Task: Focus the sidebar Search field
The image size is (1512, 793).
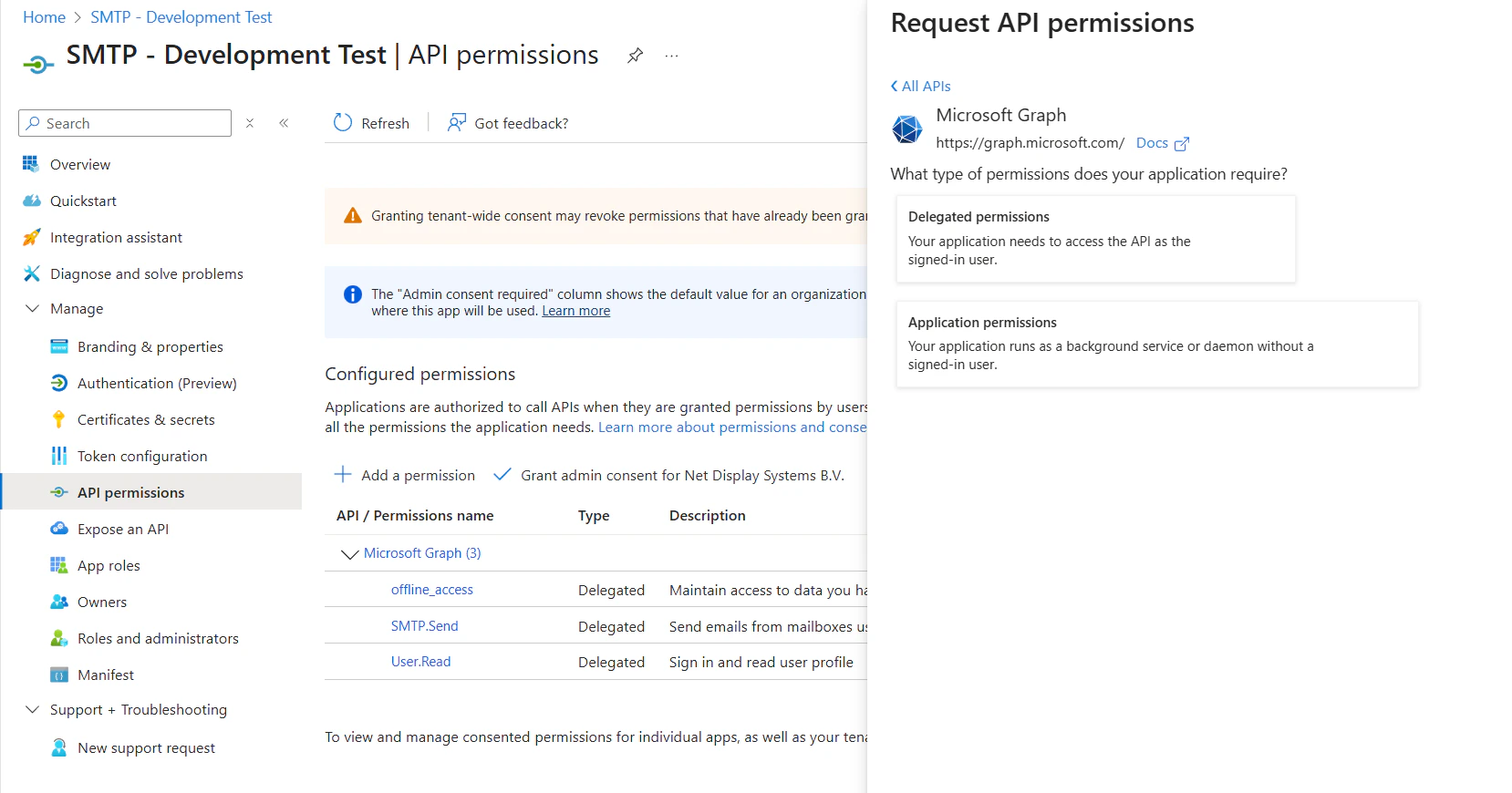Action: click(x=125, y=123)
